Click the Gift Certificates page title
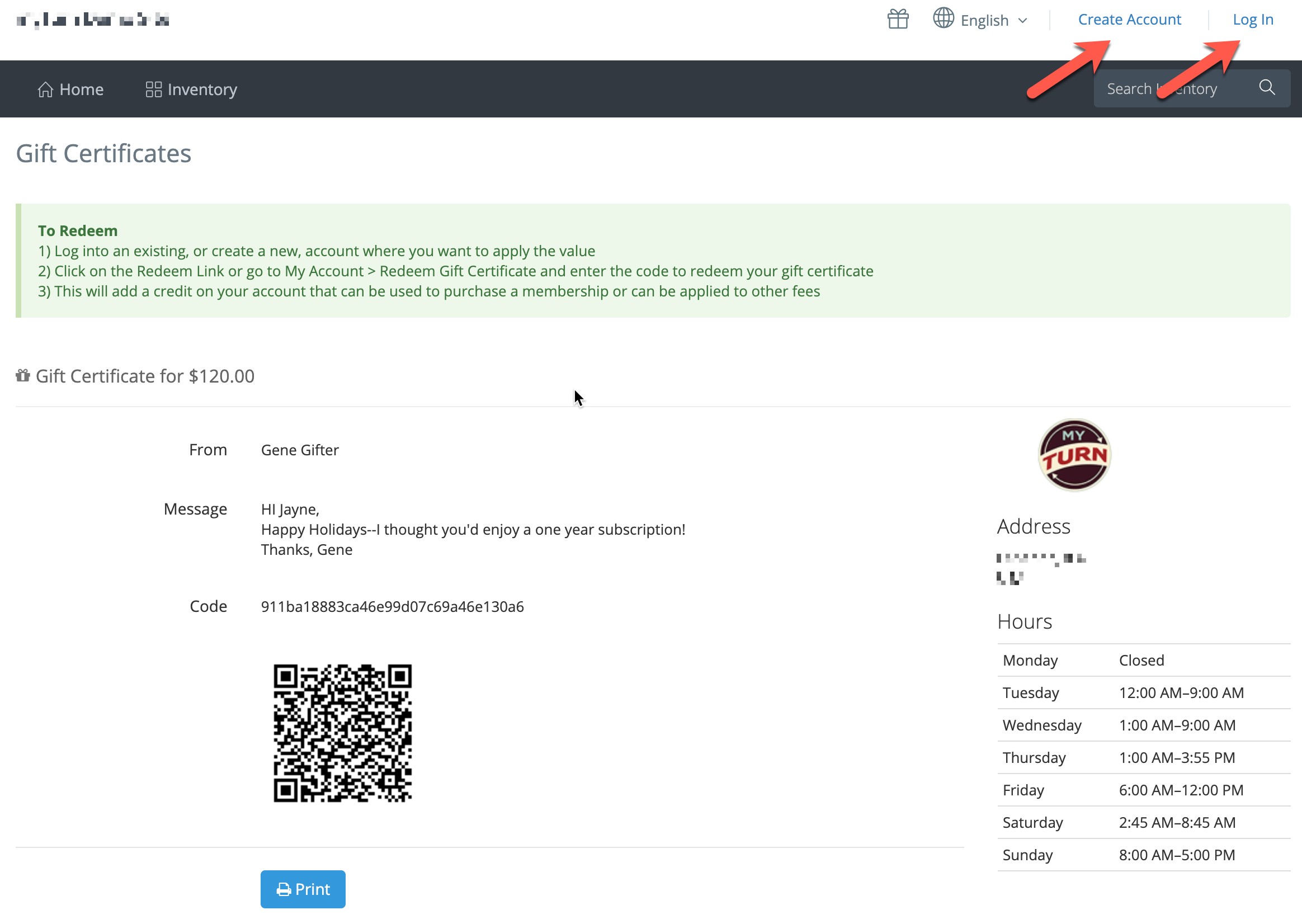1302x924 pixels. pos(103,153)
